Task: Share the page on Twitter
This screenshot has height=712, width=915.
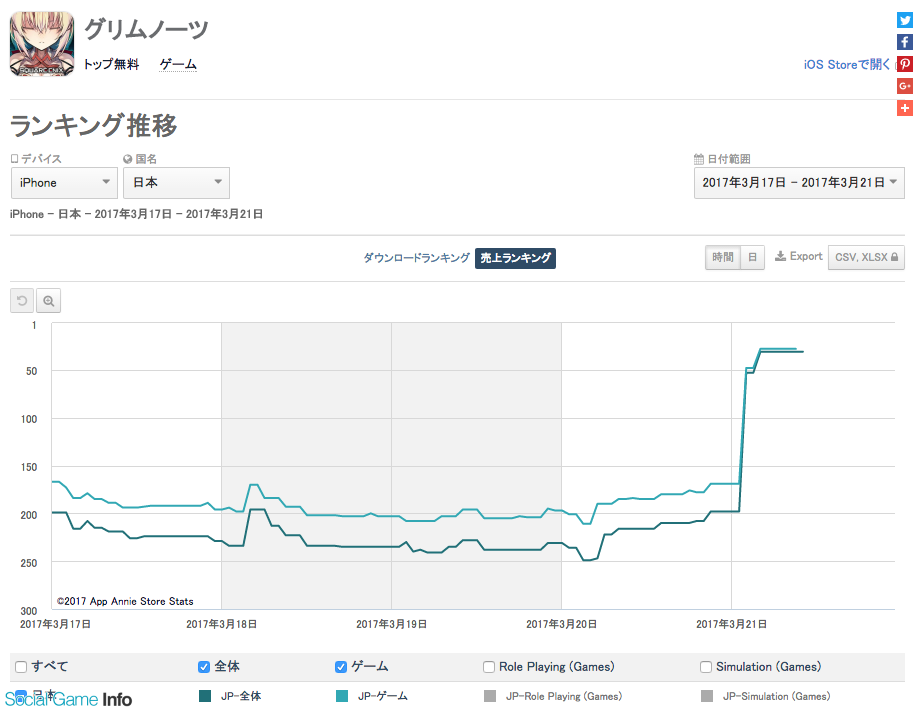Action: 904,20
